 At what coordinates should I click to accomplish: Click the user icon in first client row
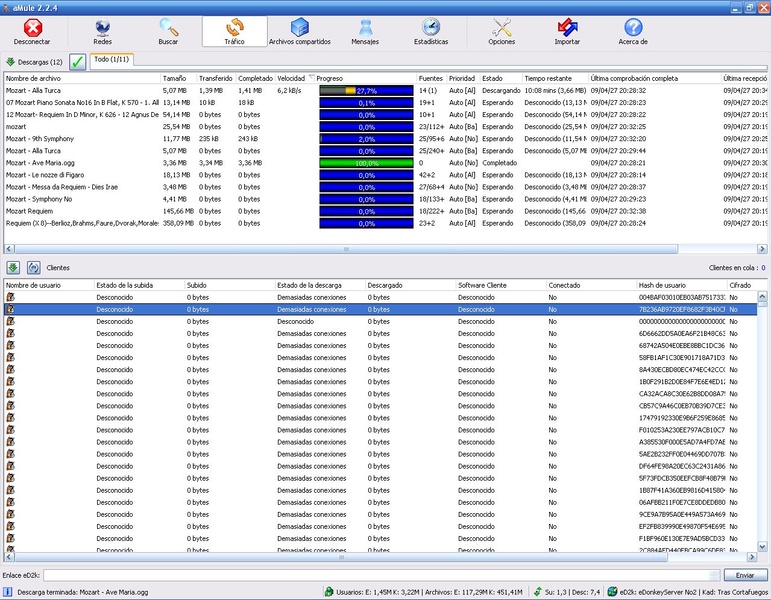(x=10, y=297)
